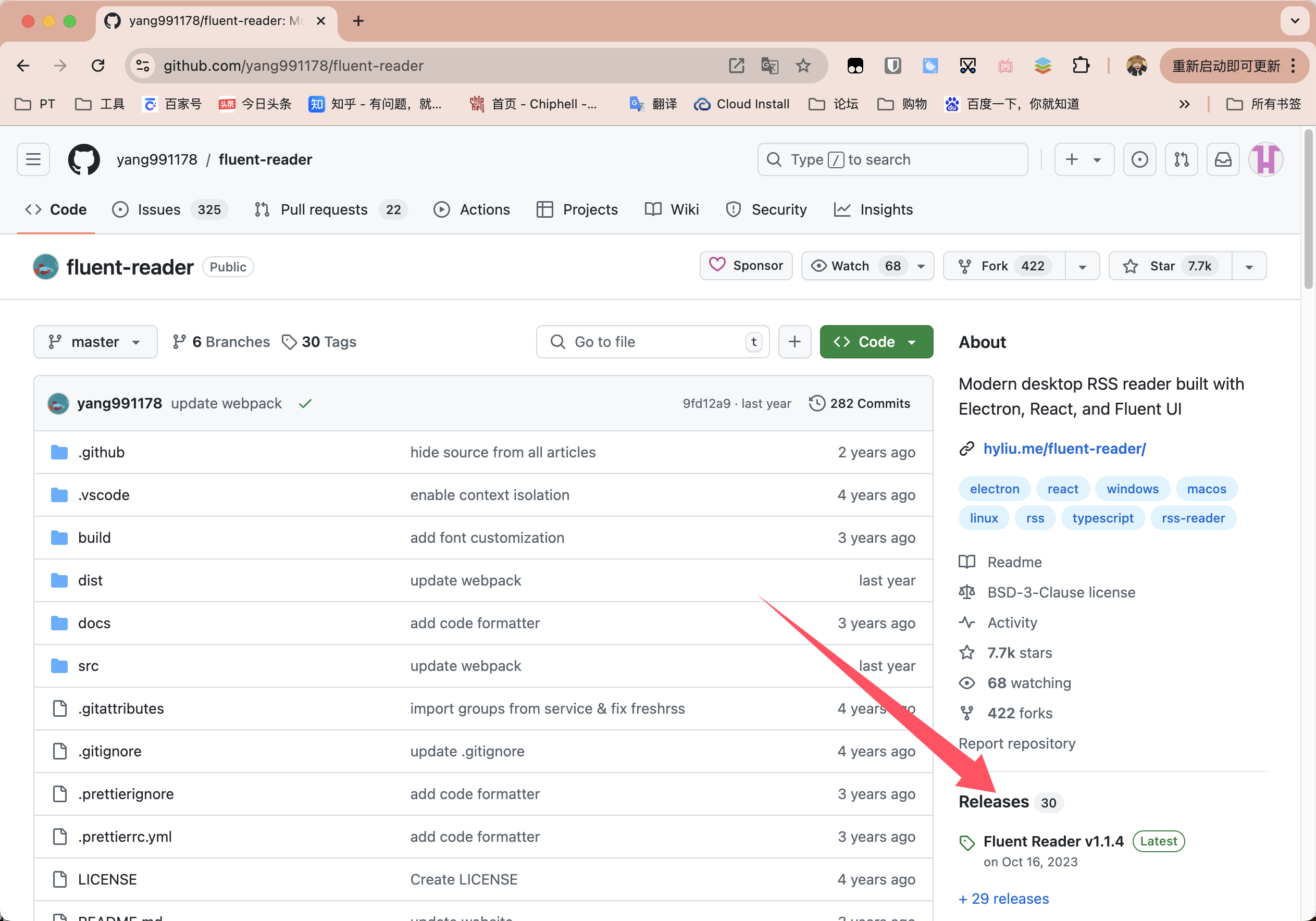
Task: Click the electron topic tag
Action: pos(995,489)
